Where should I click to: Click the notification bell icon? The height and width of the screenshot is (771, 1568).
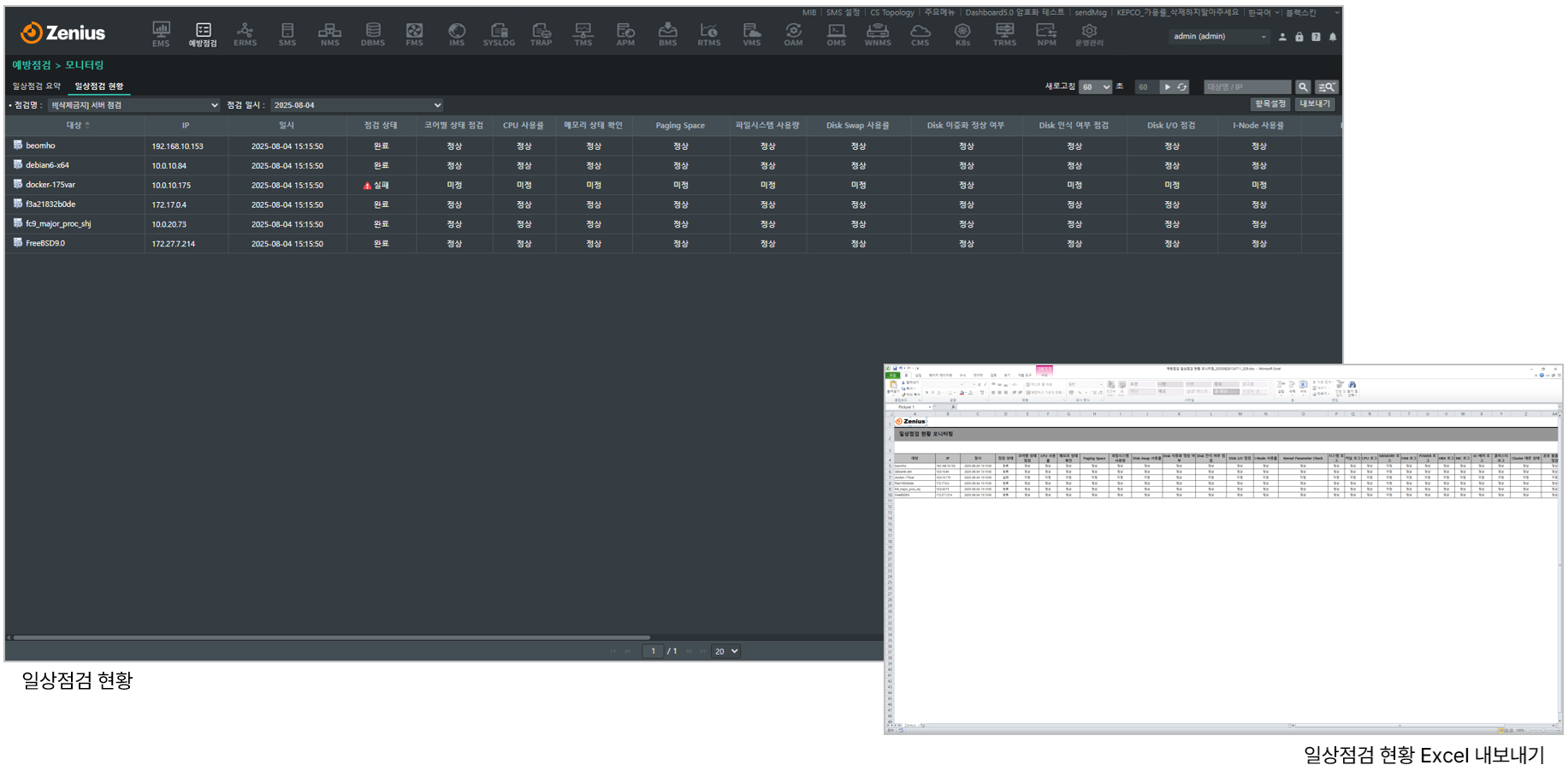(1333, 37)
